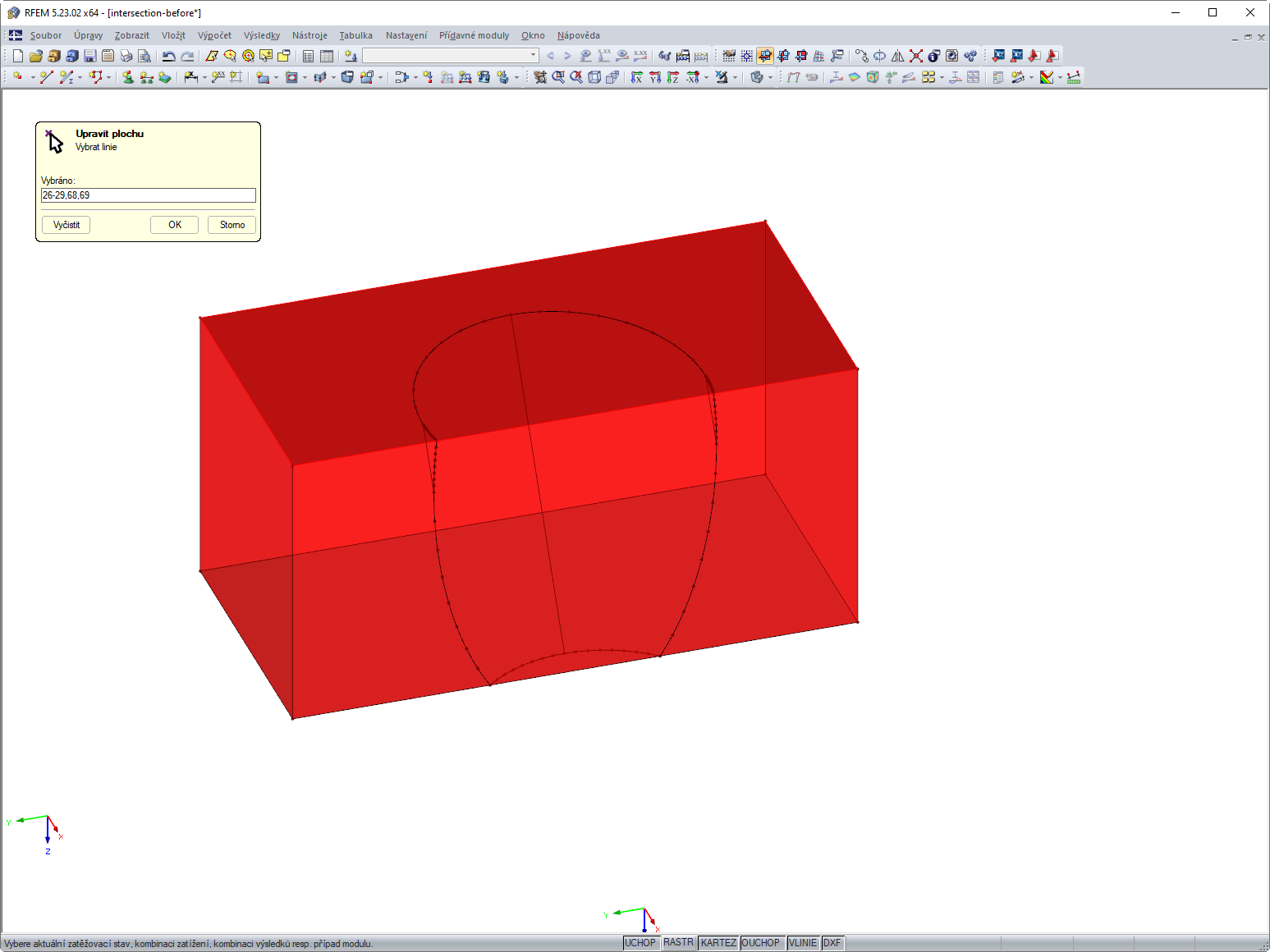
Task: Expand the dimension tool dropdown arrow
Action: (204, 78)
